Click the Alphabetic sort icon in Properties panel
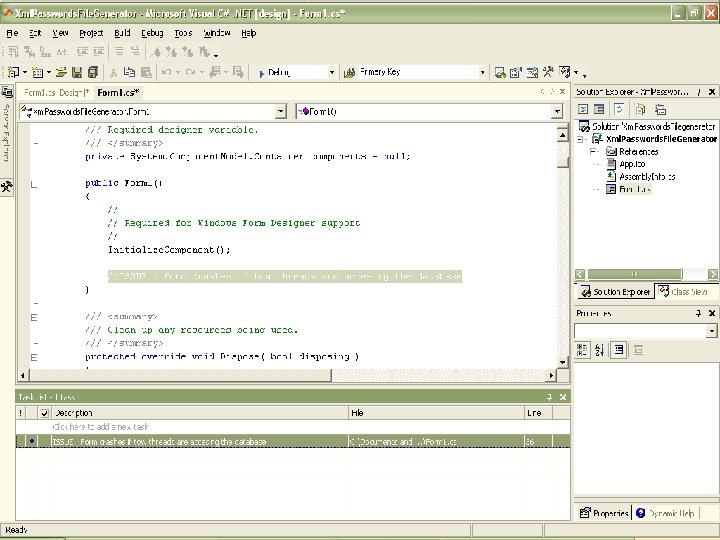Viewport: 720px width, 540px height. (599, 349)
